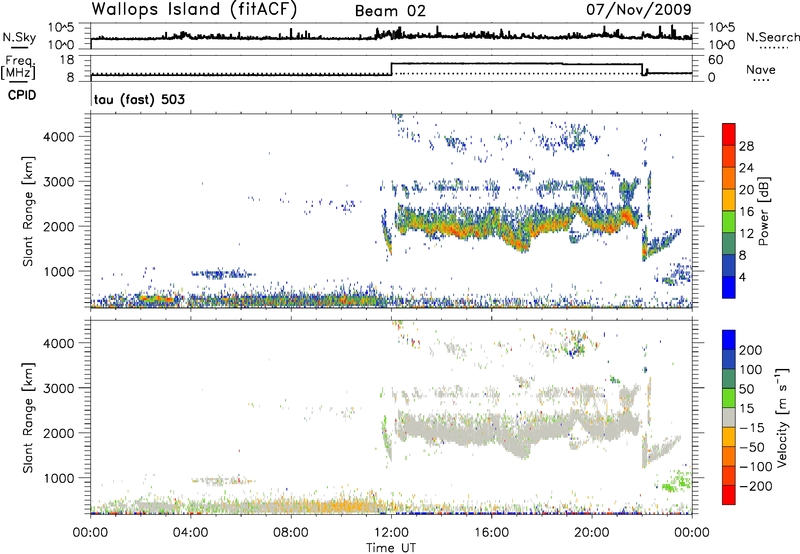800x554 pixels.
Task: Click the '4000' tick on power panel axis
Action: (x=58, y=137)
